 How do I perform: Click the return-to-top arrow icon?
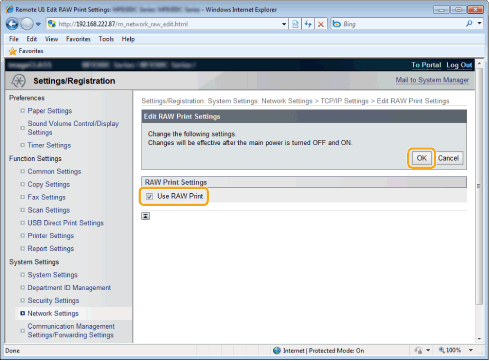coord(145,216)
